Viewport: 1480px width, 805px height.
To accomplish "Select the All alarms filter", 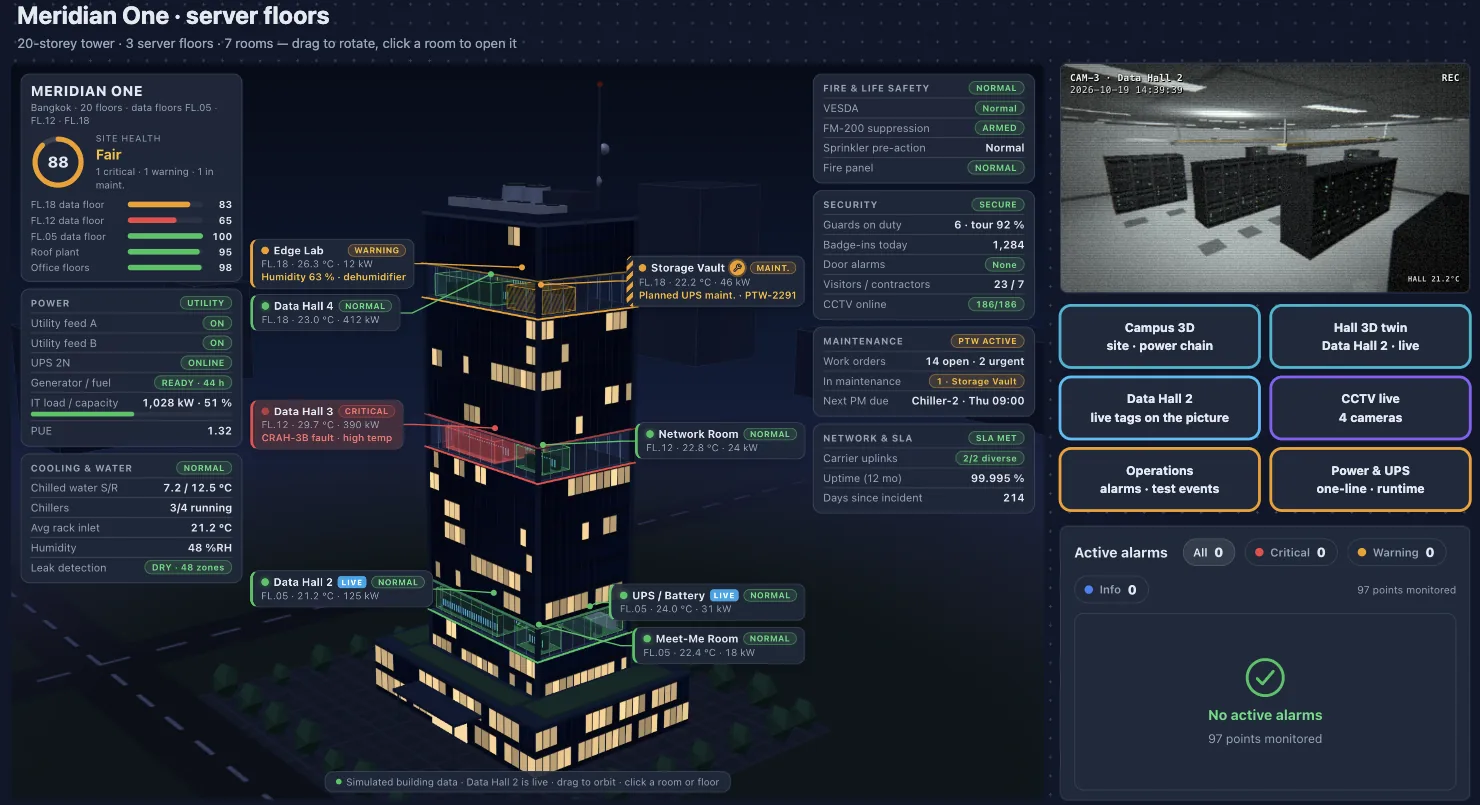I will pos(1208,552).
